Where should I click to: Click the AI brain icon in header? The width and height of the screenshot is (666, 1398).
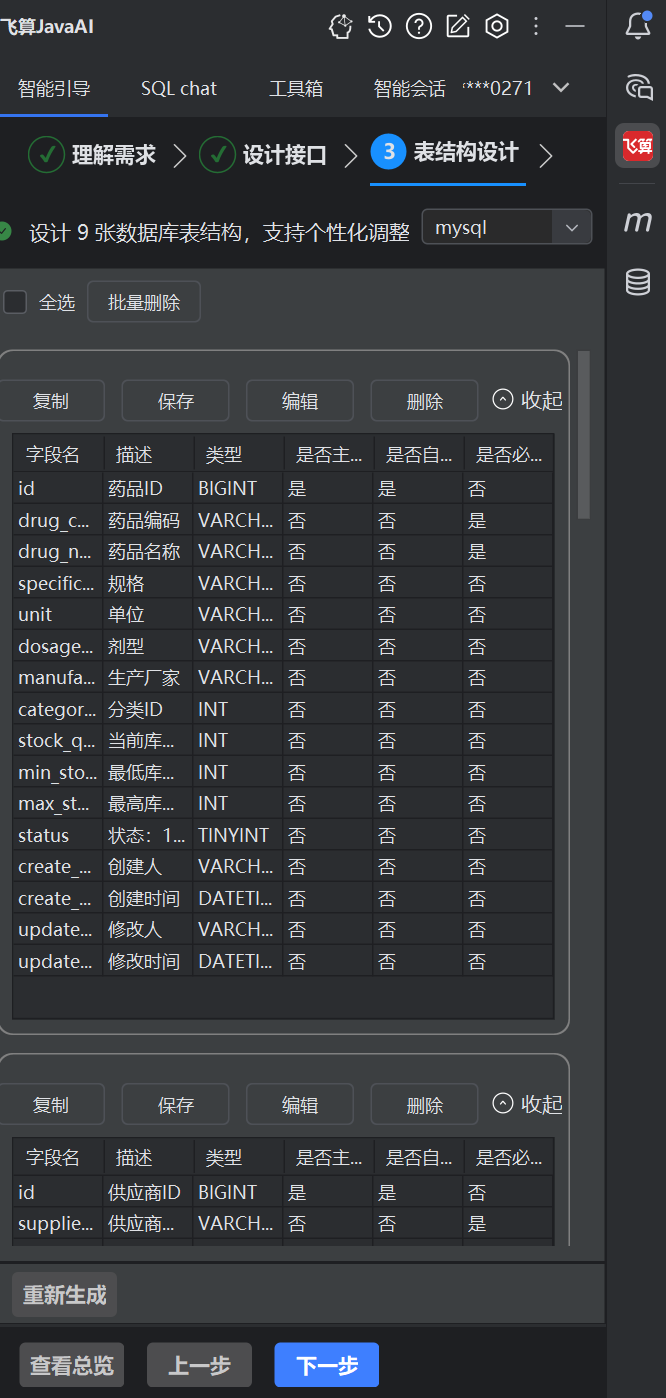[341, 27]
